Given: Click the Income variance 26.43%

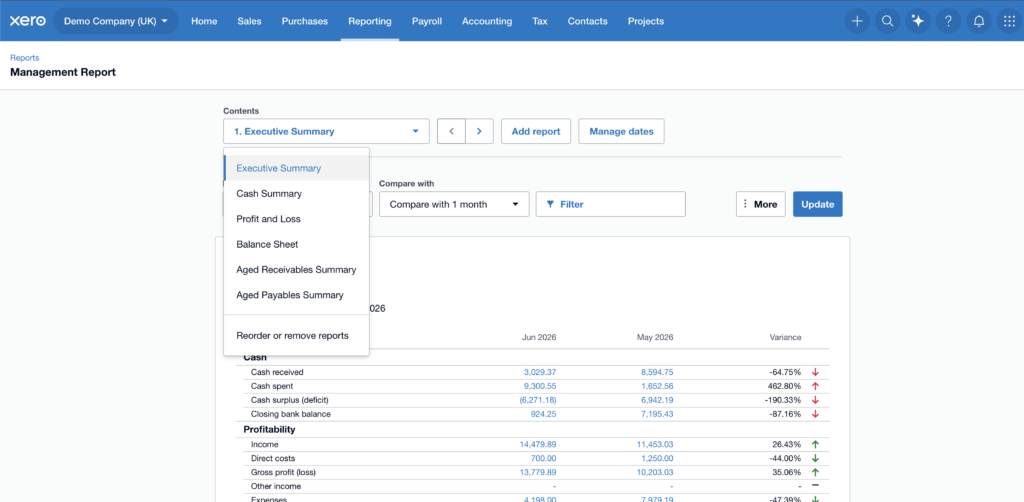Looking at the screenshot, I should [x=786, y=445].
